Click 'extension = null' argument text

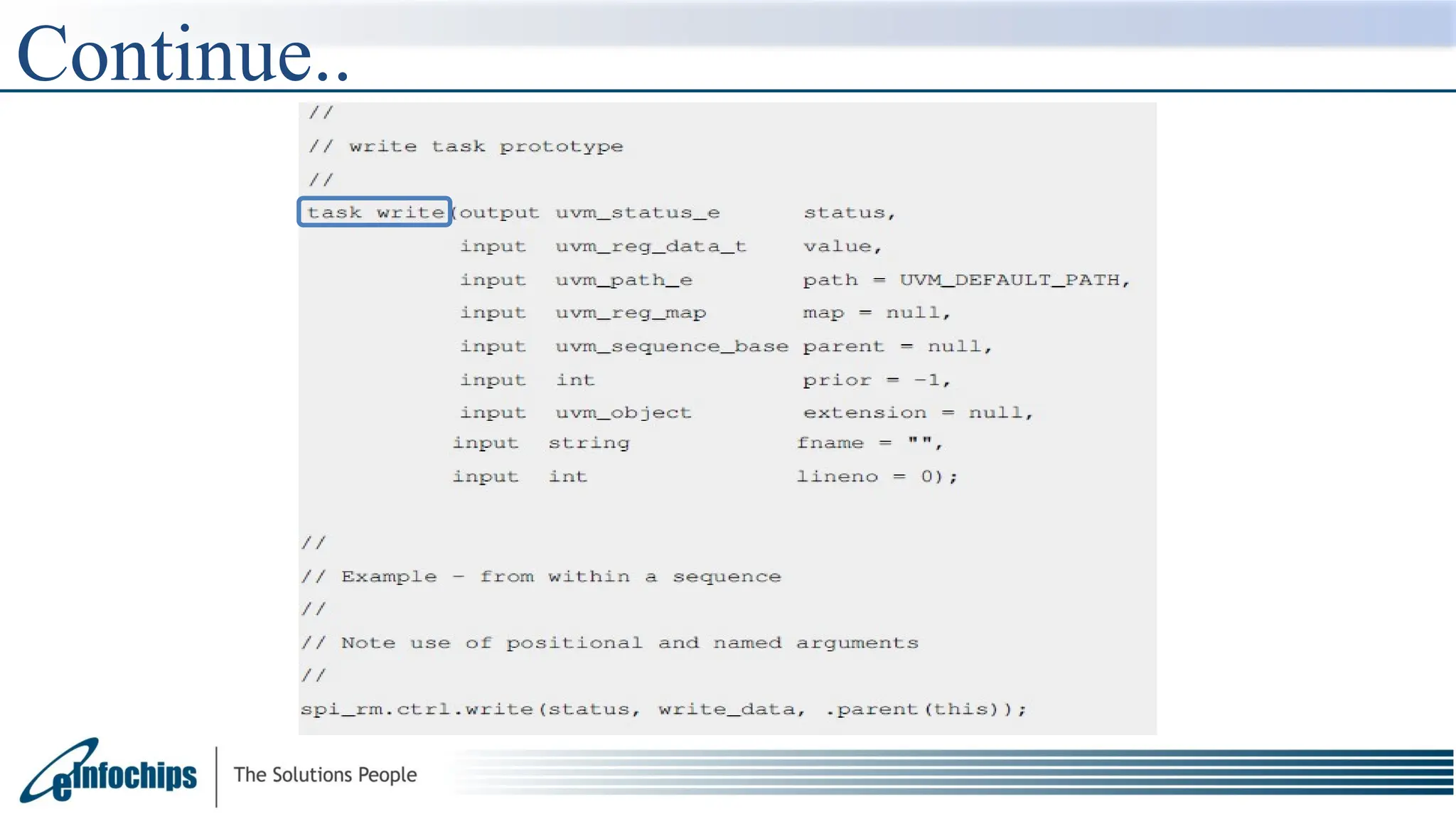pyautogui.click(x=916, y=413)
